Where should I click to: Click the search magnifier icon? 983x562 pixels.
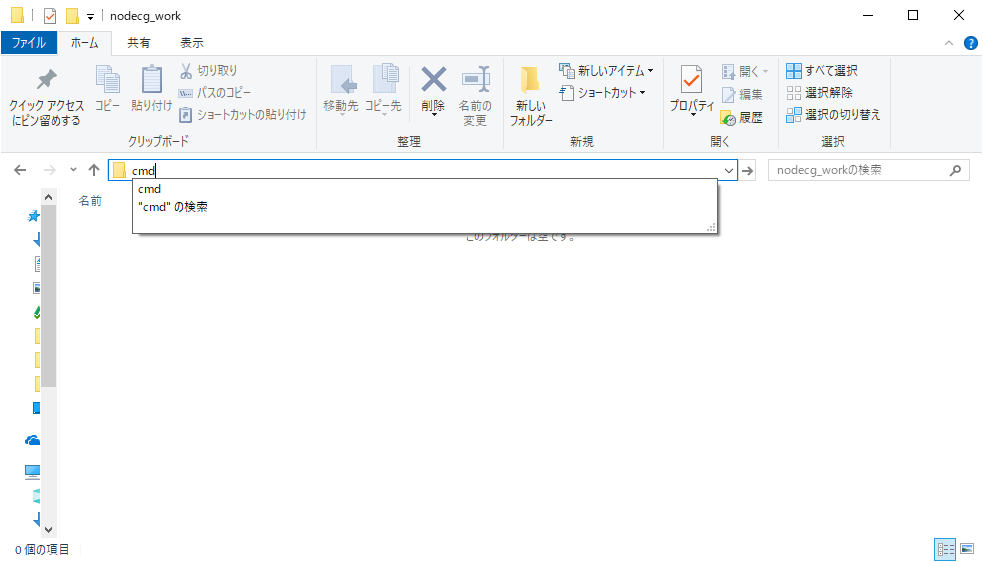tap(955, 170)
